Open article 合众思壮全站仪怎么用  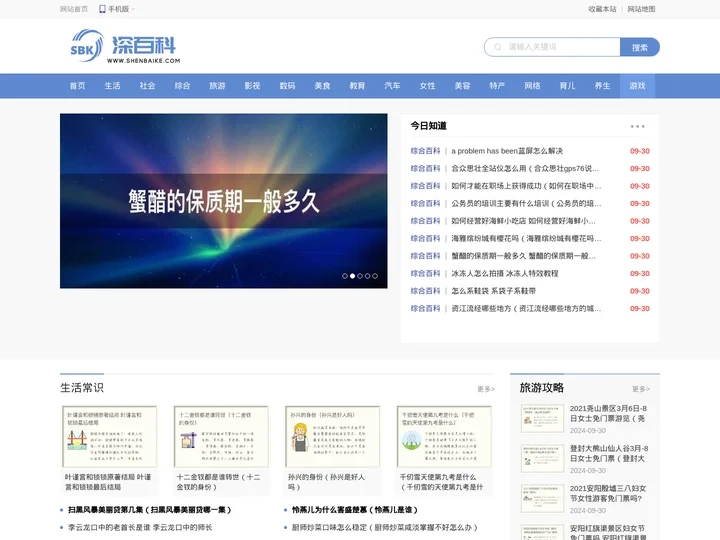pos(525,169)
